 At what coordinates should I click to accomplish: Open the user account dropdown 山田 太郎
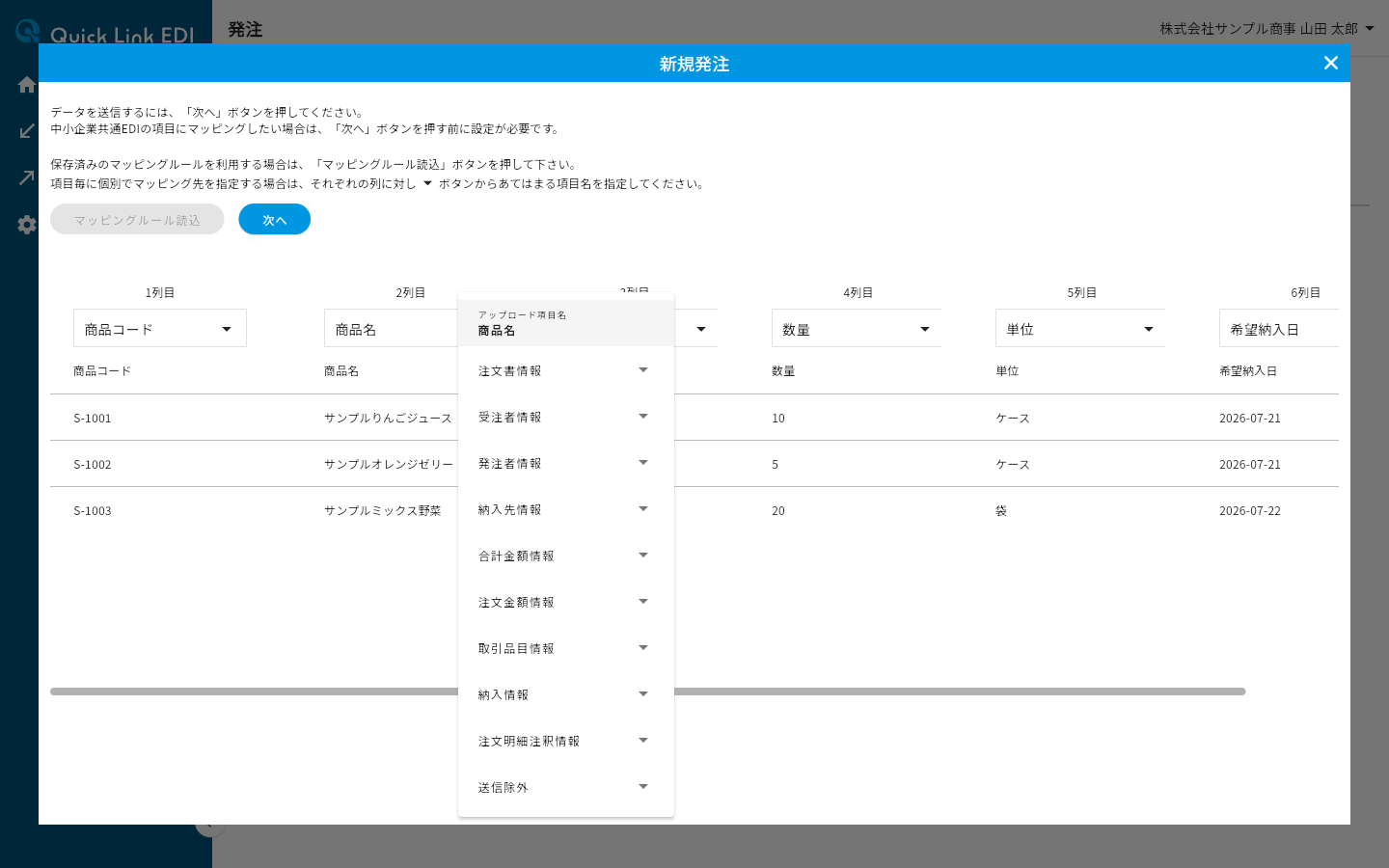(1266, 29)
